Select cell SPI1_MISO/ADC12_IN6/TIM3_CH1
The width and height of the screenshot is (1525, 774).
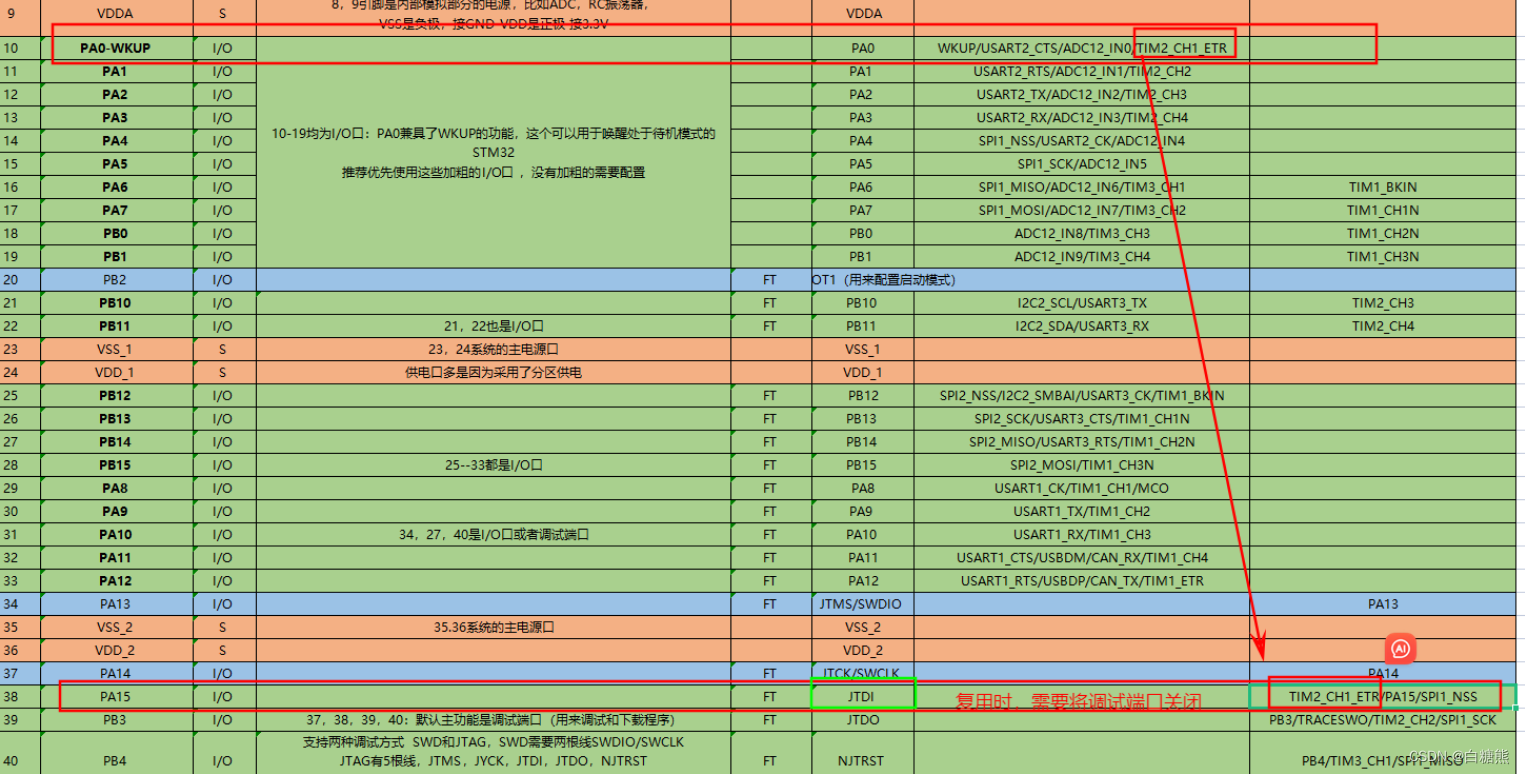point(1082,187)
